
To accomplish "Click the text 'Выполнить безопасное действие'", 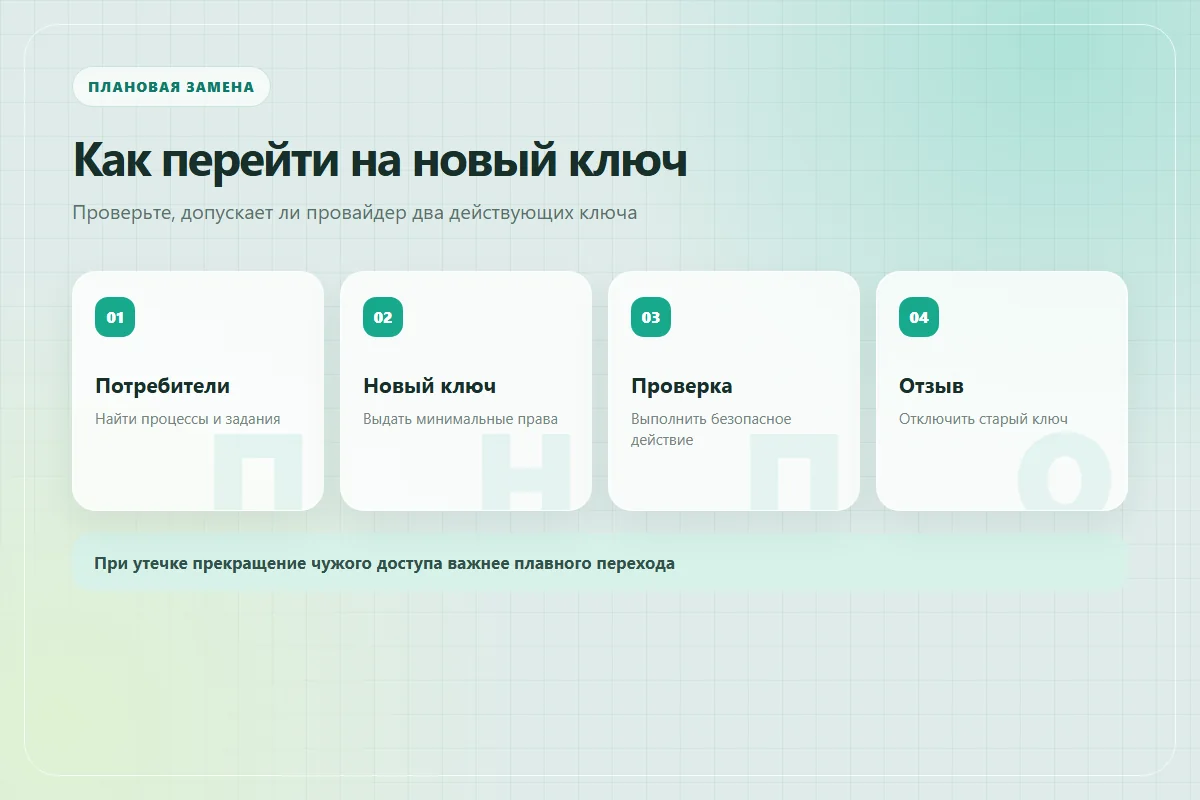I will click(x=711, y=429).
